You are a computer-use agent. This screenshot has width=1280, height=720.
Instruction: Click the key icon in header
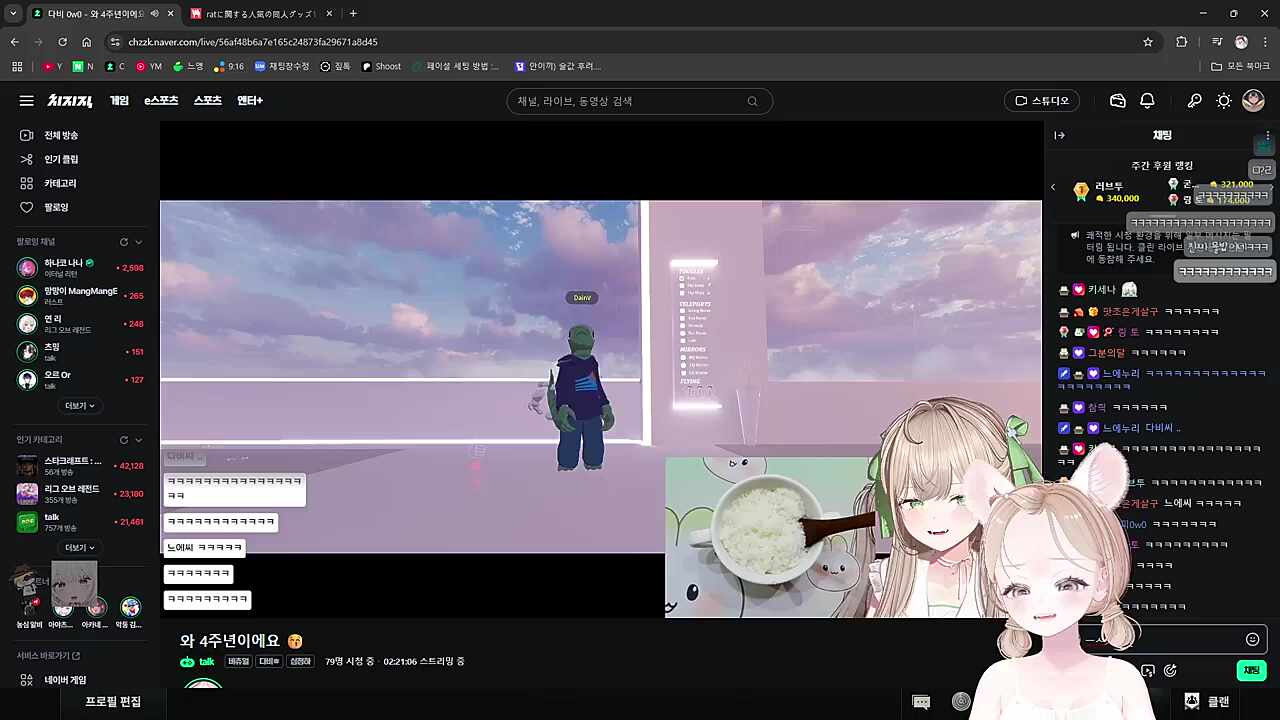pyautogui.click(x=1194, y=101)
